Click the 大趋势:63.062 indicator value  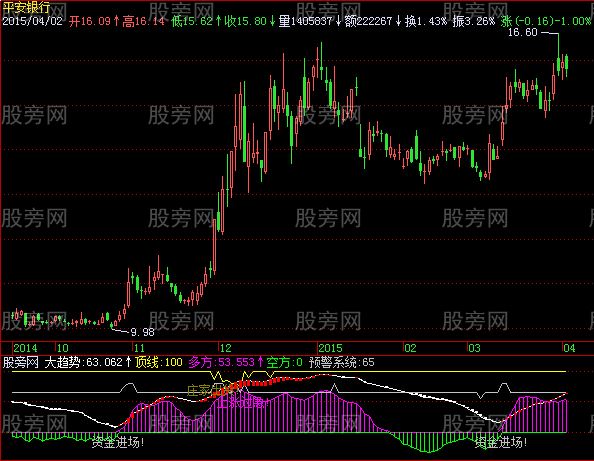point(84,363)
